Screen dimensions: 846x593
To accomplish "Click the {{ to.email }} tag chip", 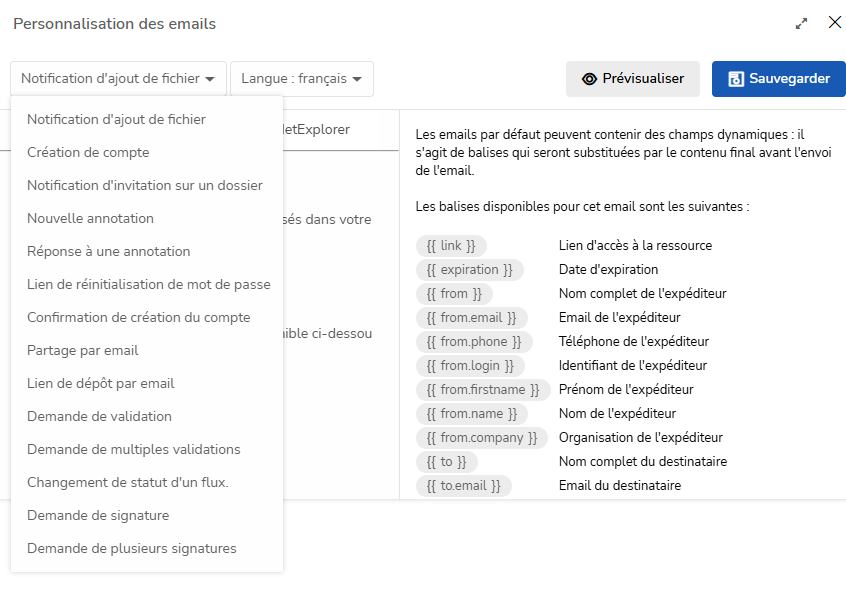I will pyautogui.click(x=463, y=486).
